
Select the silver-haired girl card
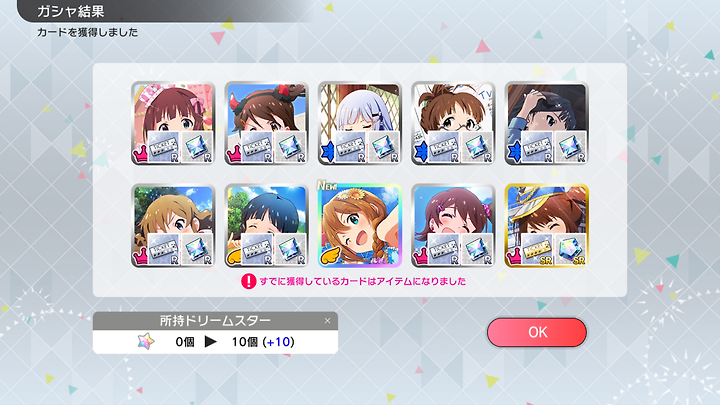(x=360, y=123)
